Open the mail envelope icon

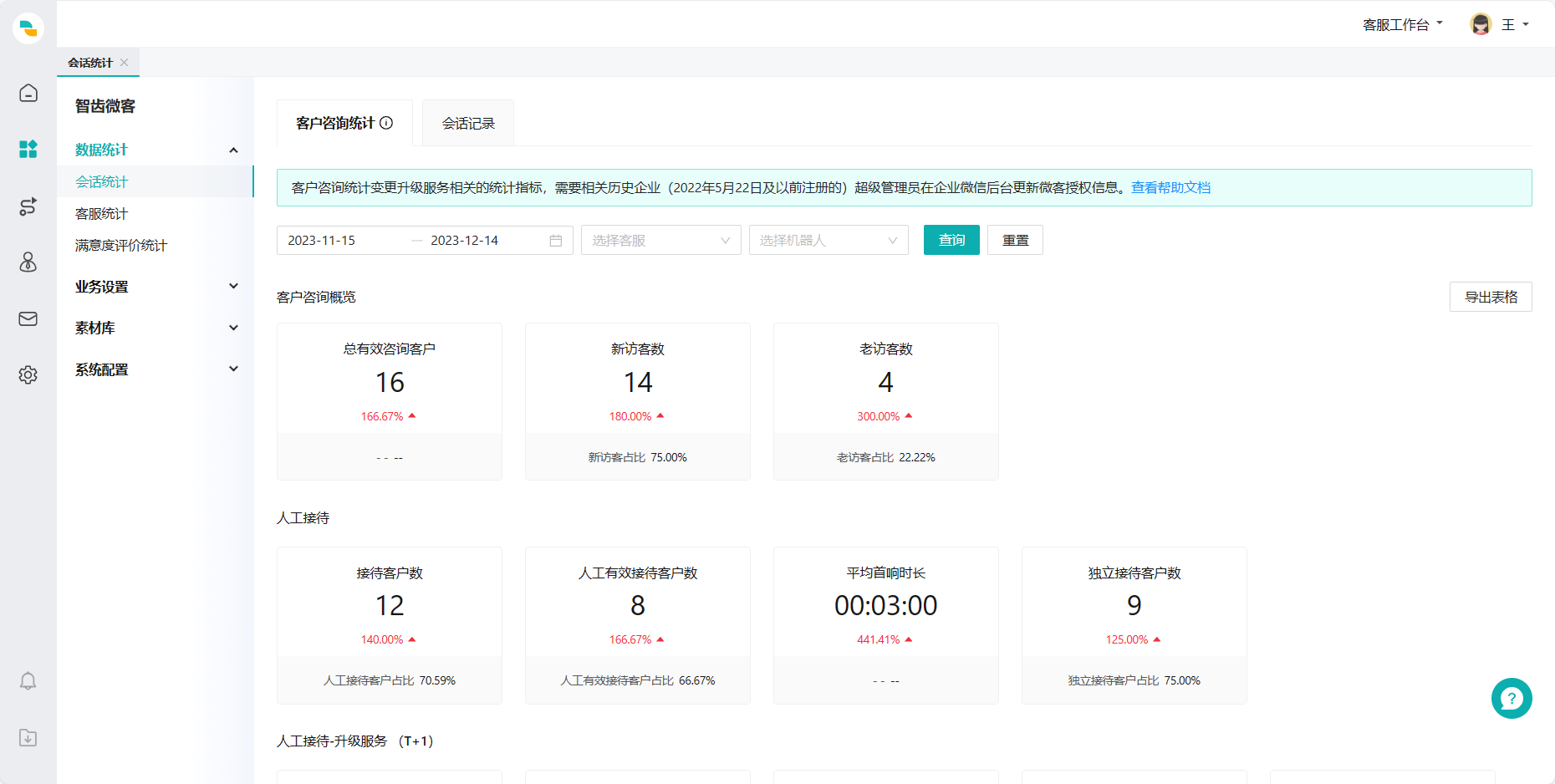pyautogui.click(x=28, y=318)
